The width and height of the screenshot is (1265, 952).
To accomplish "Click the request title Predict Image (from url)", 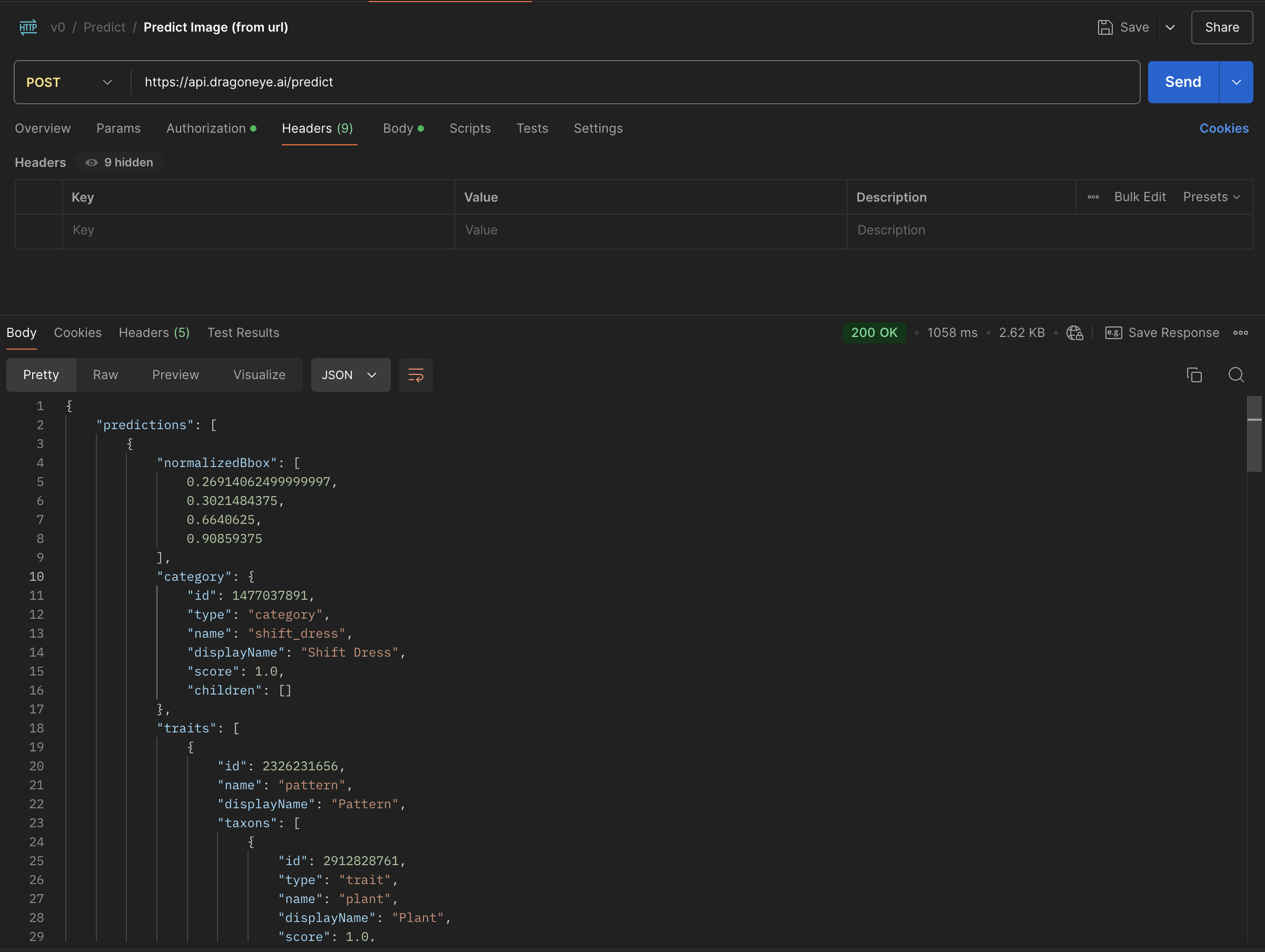I will pyautogui.click(x=215, y=27).
